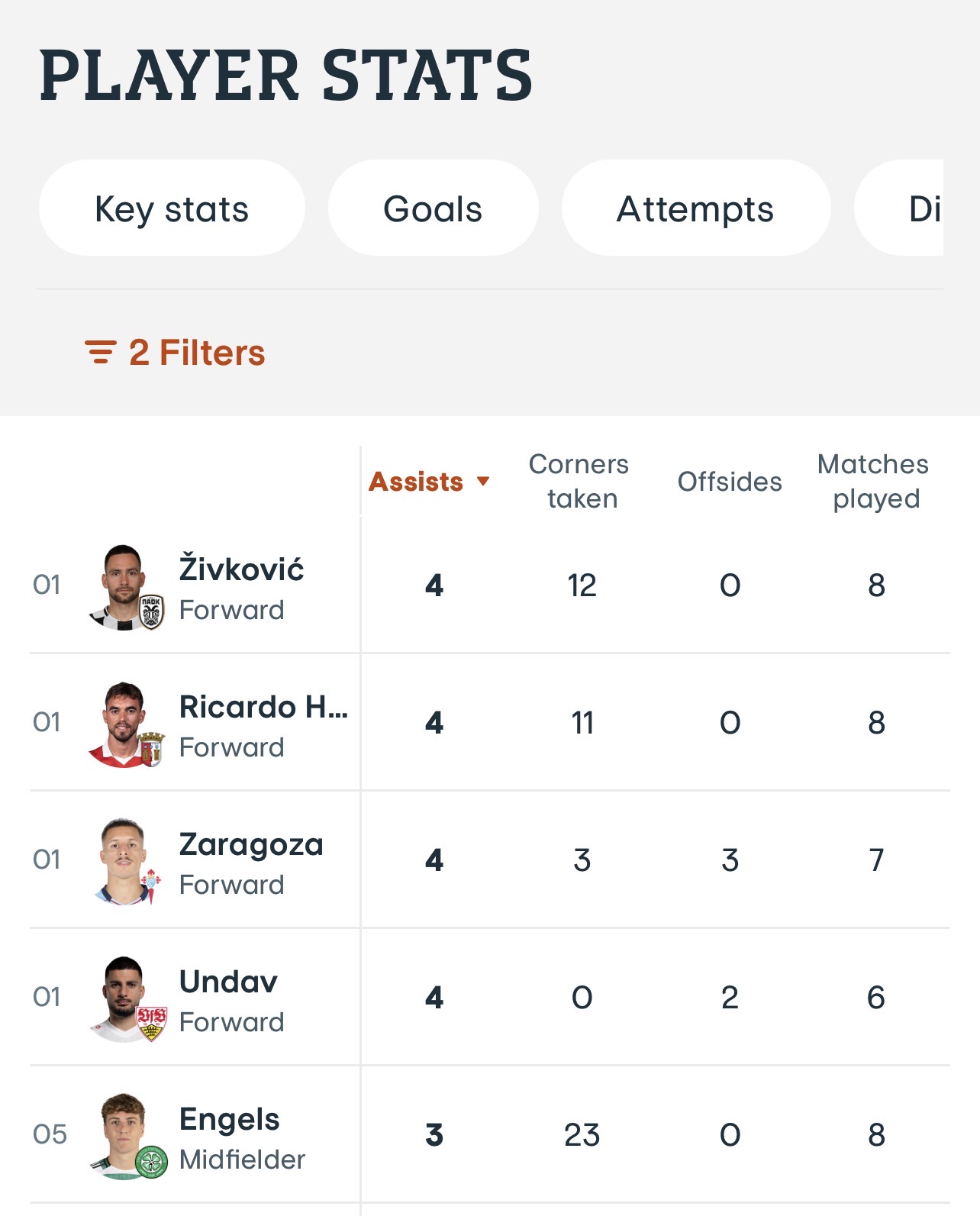Sort by Offsides column header
Viewport: 980px width, 1216px height.
730,482
